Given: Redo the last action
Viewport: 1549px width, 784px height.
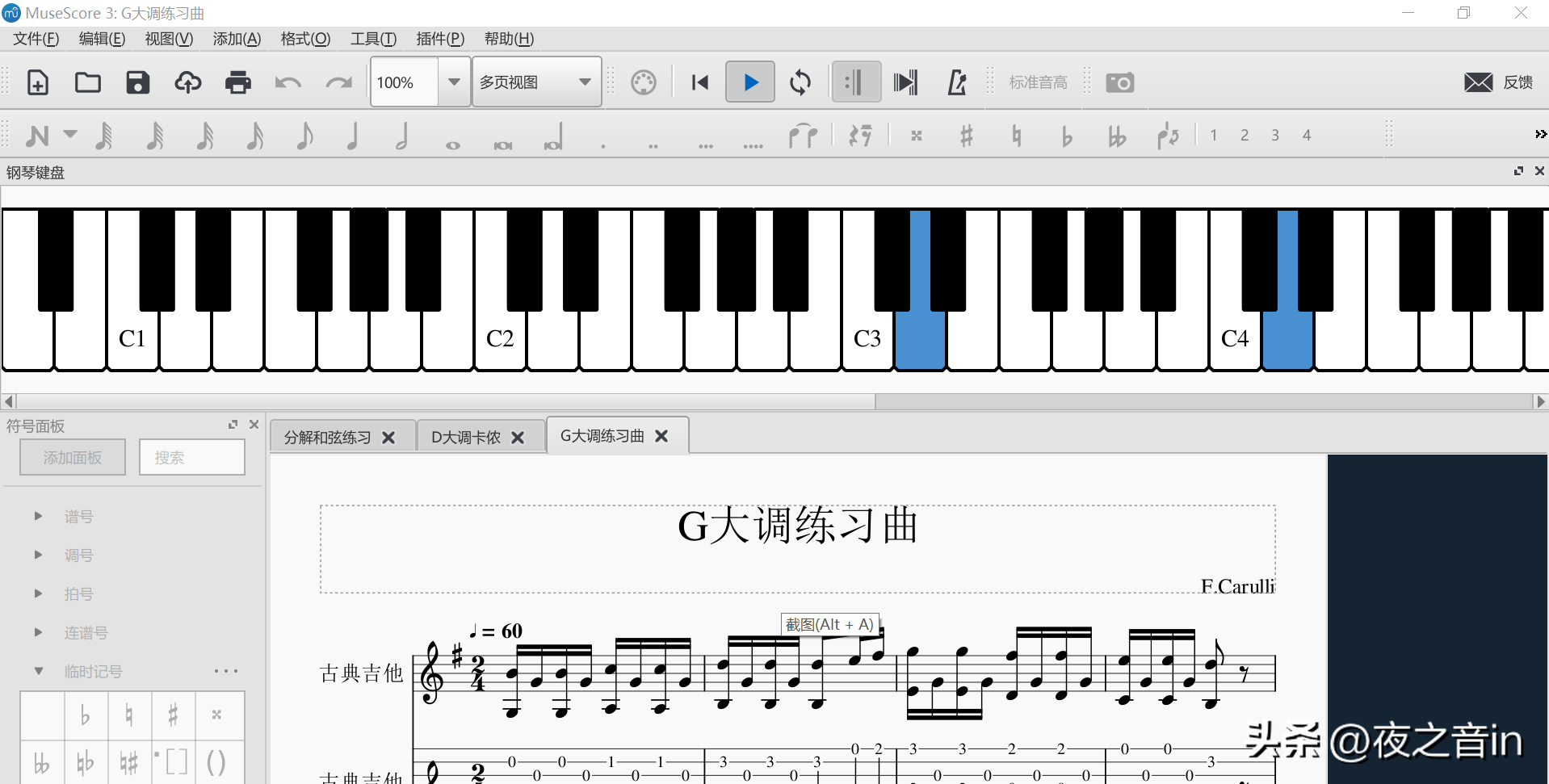Looking at the screenshot, I should click(x=338, y=82).
